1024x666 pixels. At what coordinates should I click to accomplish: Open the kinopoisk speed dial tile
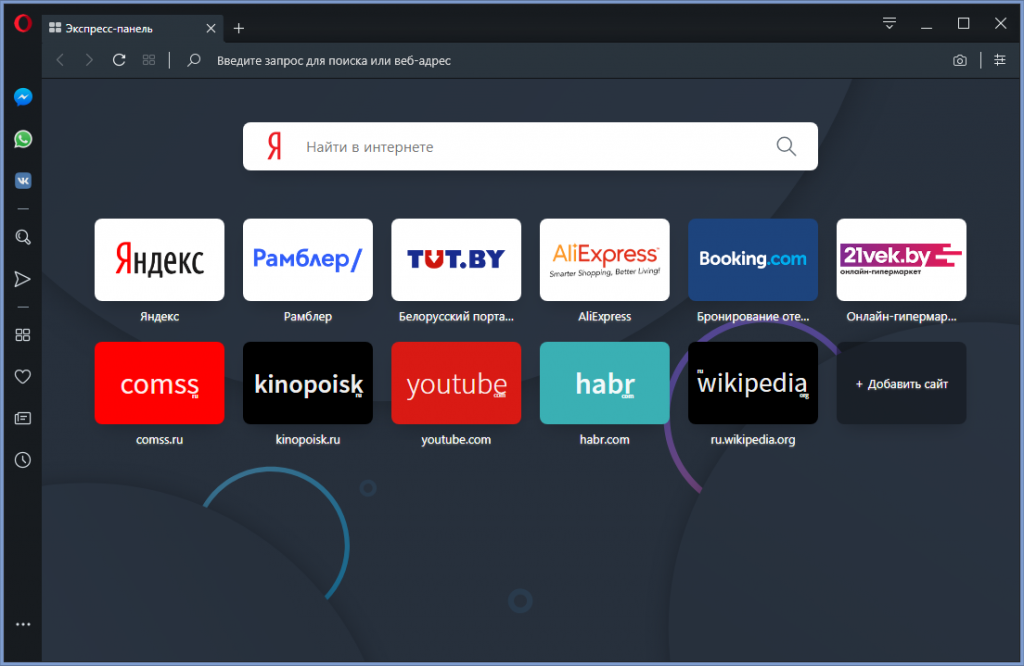point(308,383)
